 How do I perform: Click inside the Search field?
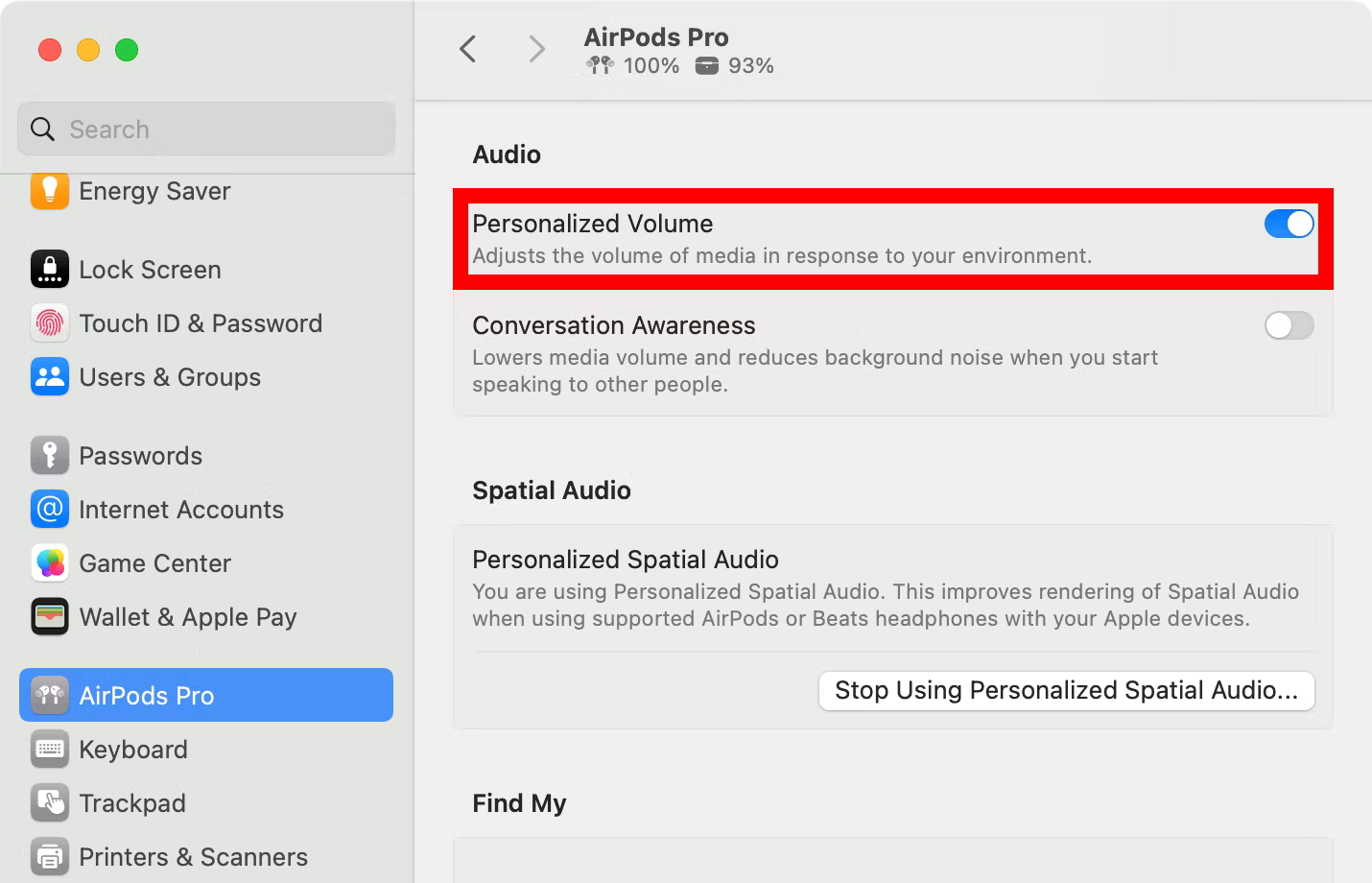pos(205,129)
